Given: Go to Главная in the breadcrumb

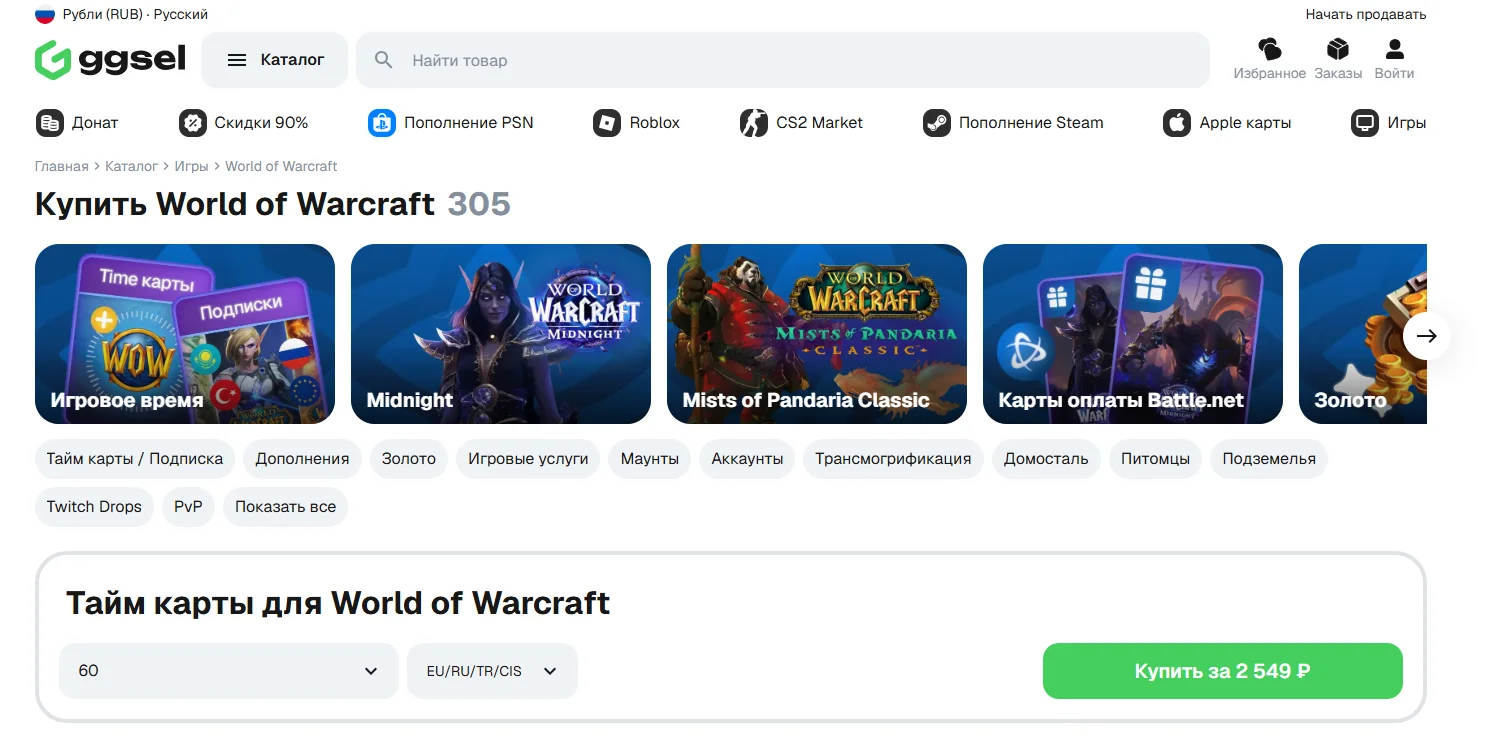Looking at the screenshot, I should coord(62,166).
